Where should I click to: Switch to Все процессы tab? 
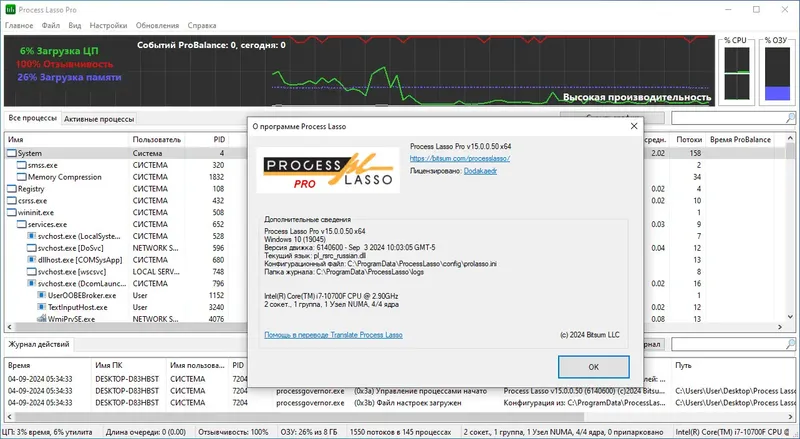coord(32,118)
